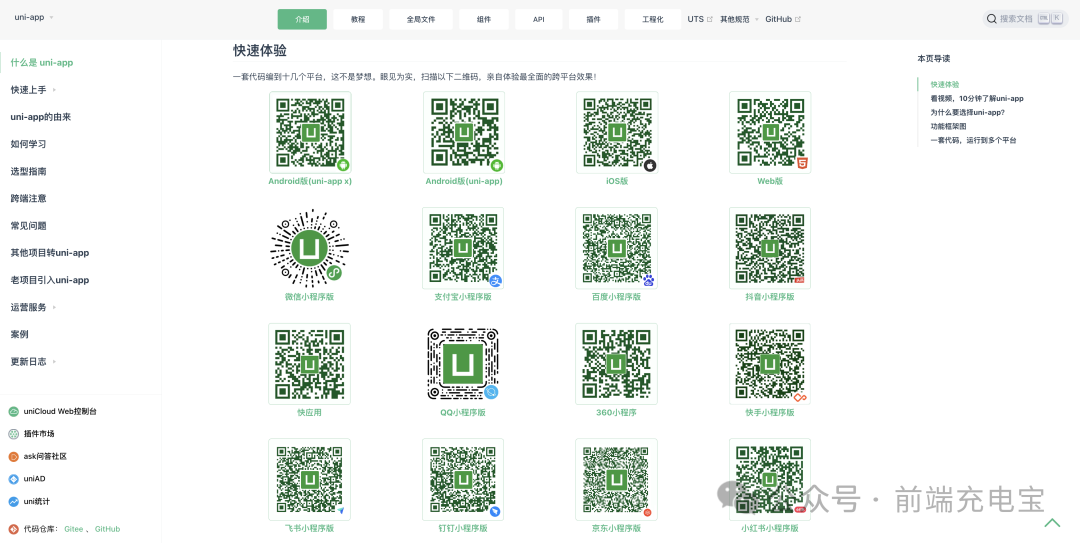Viewport: 1080px width, 543px height.
Task: Click the UTS external link icon
Action: (709, 19)
